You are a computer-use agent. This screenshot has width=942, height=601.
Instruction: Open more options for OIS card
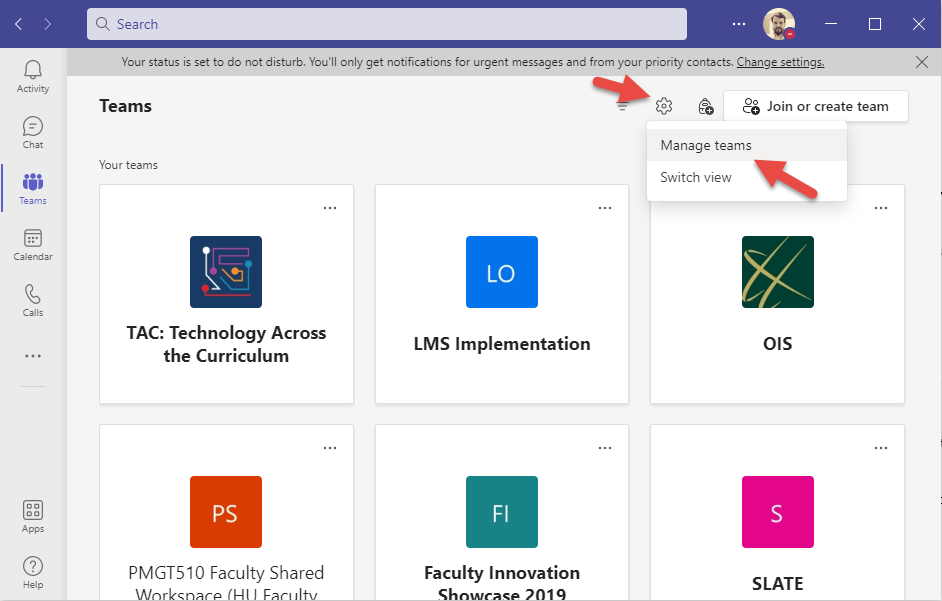tap(881, 208)
